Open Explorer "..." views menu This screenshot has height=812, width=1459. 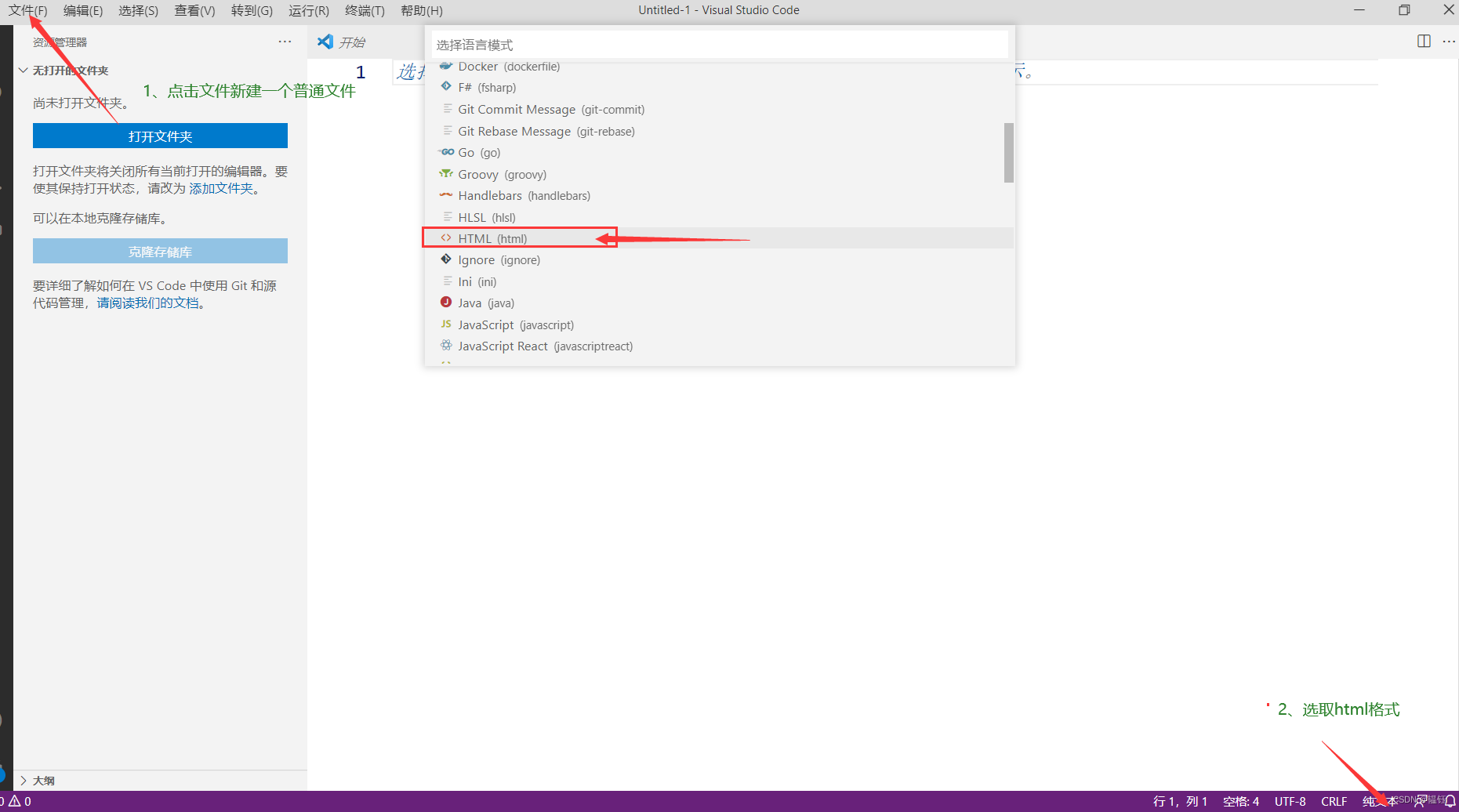[284, 42]
